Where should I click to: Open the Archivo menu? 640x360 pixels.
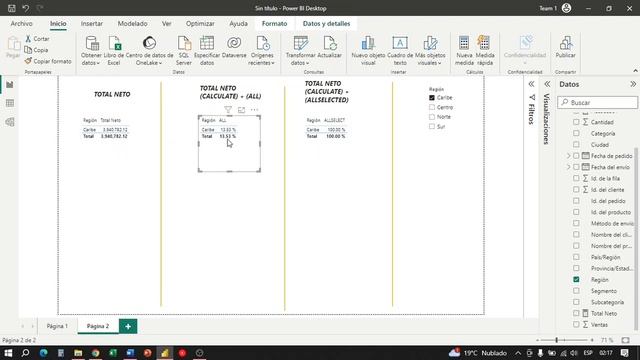pos(22,24)
